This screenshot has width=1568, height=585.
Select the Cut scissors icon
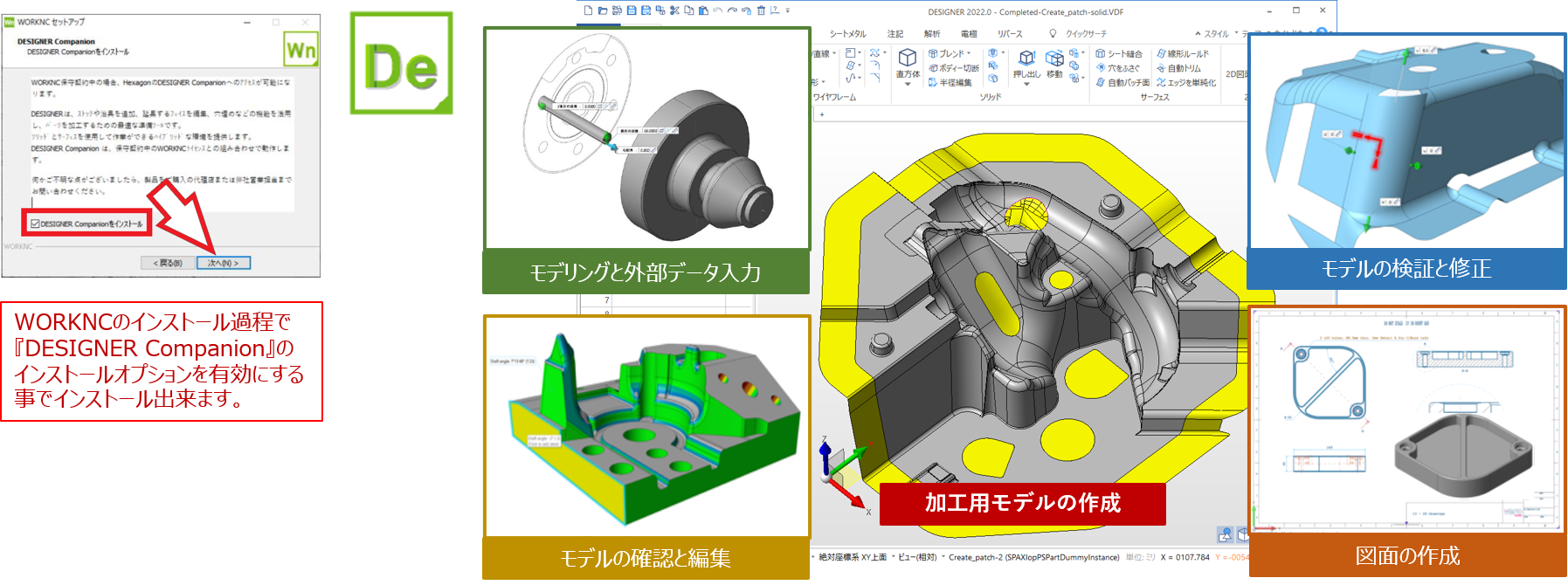pyautogui.click(x=674, y=10)
